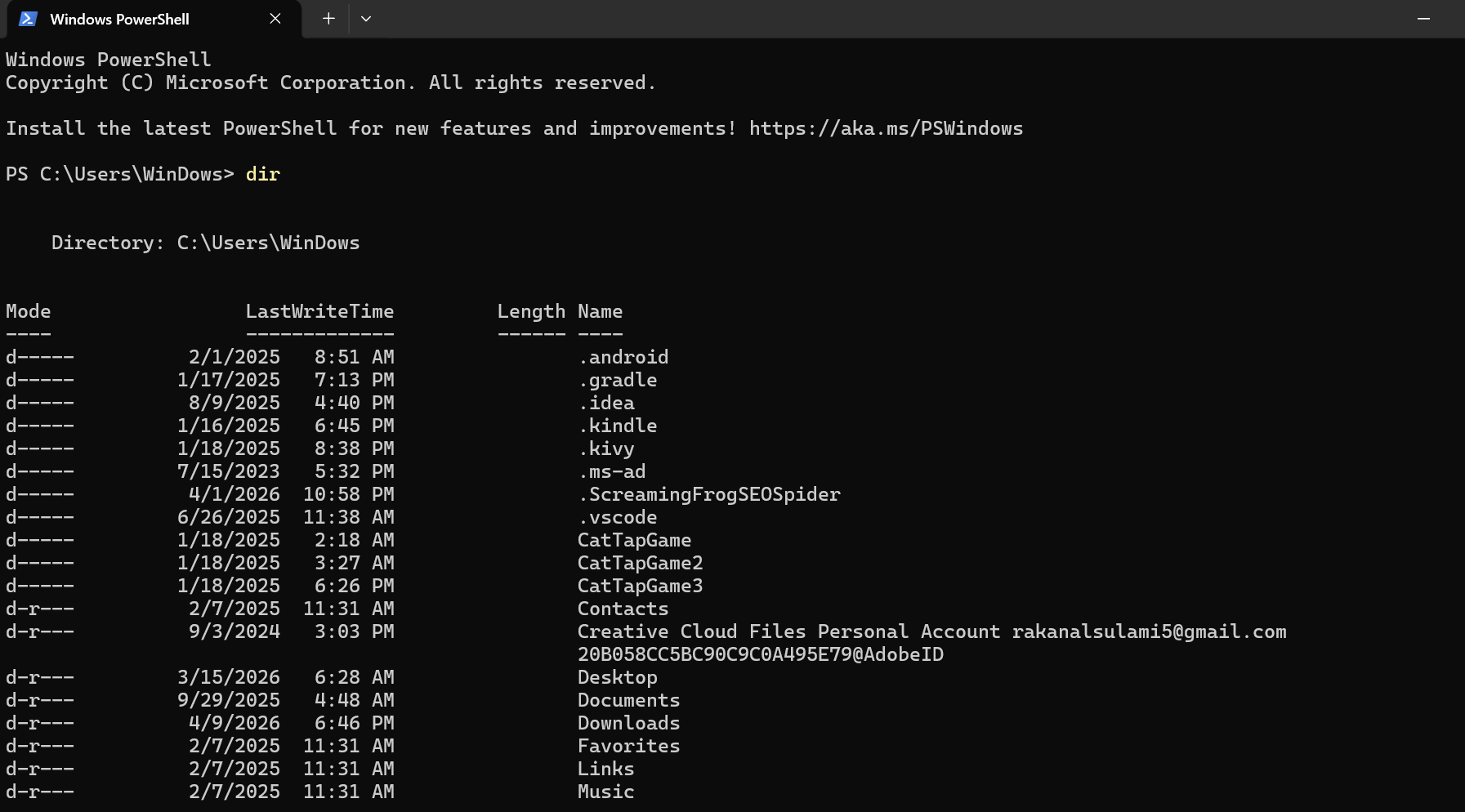Click the Desktop folder name
The width and height of the screenshot is (1465, 812).
617,678
